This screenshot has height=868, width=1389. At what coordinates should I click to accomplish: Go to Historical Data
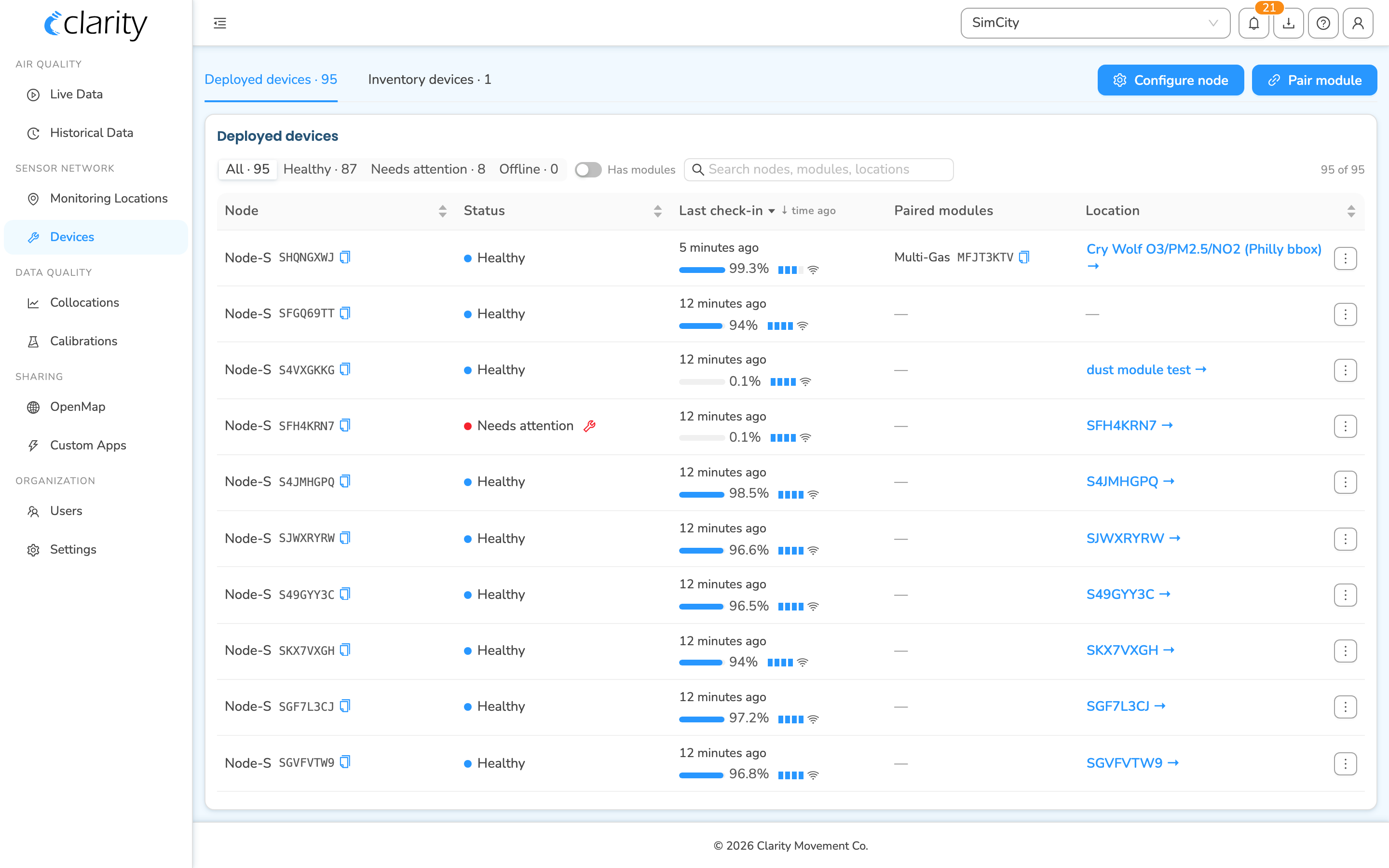96,133
